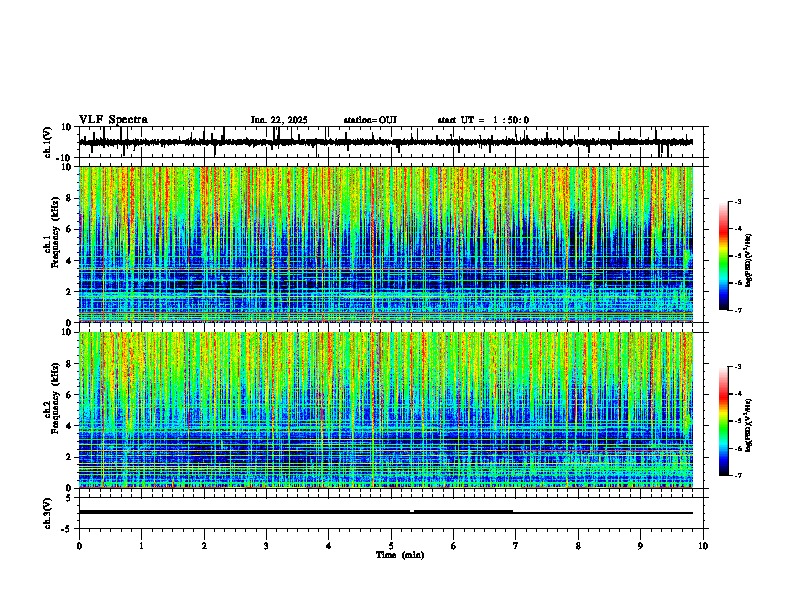
Task: Click the ch.2 Frequency (kHz) axis label
Action: point(55,398)
